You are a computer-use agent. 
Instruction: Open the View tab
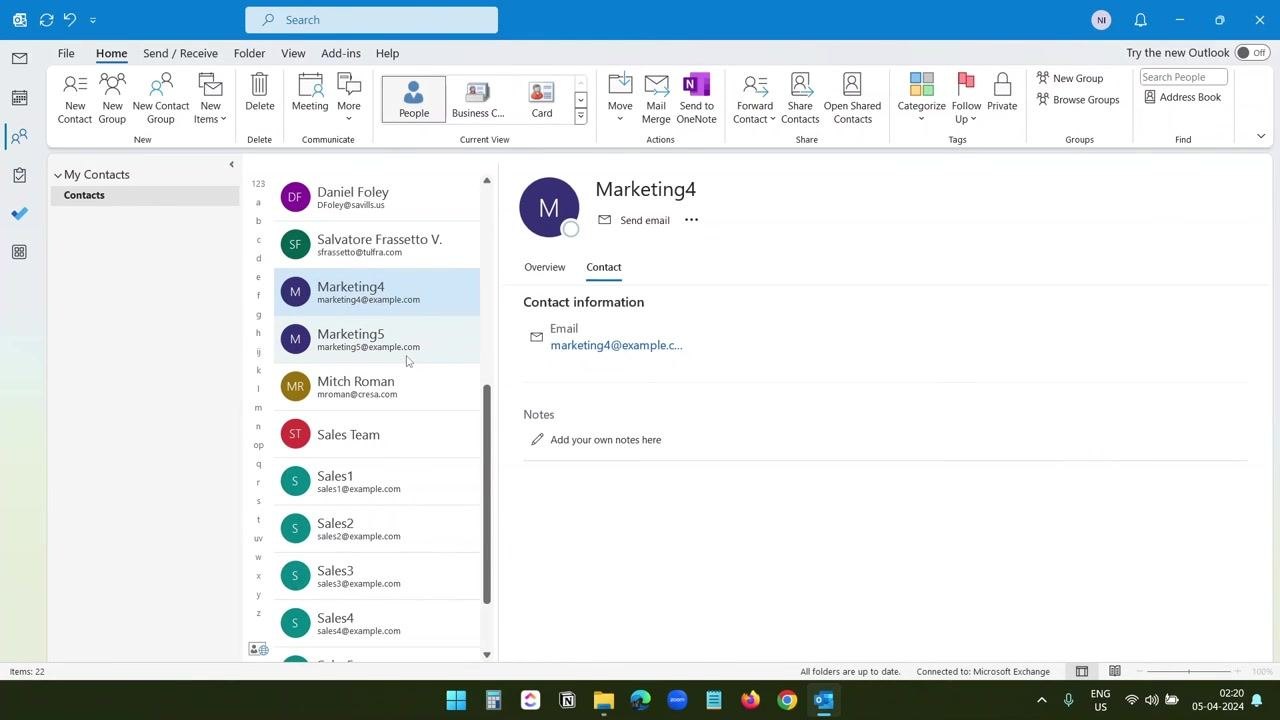(x=293, y=53)
